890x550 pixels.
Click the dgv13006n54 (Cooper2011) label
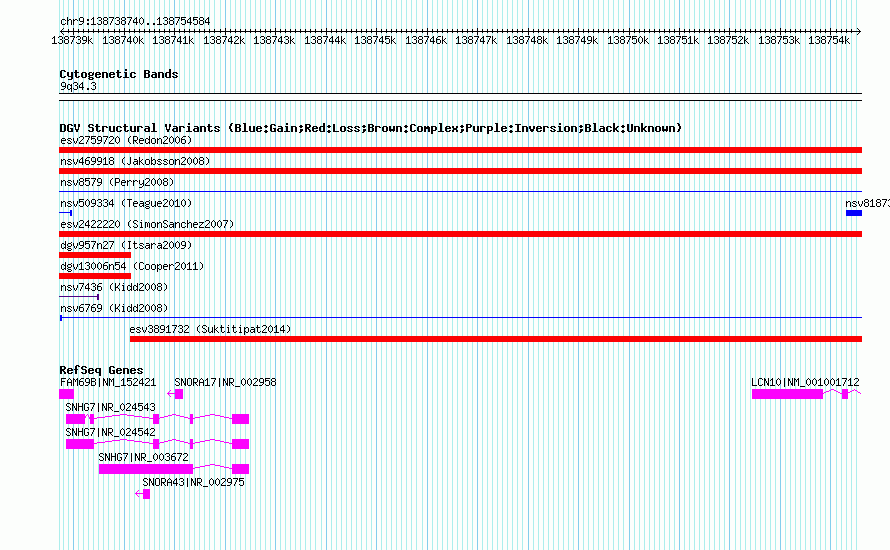[x=132, y=266]
